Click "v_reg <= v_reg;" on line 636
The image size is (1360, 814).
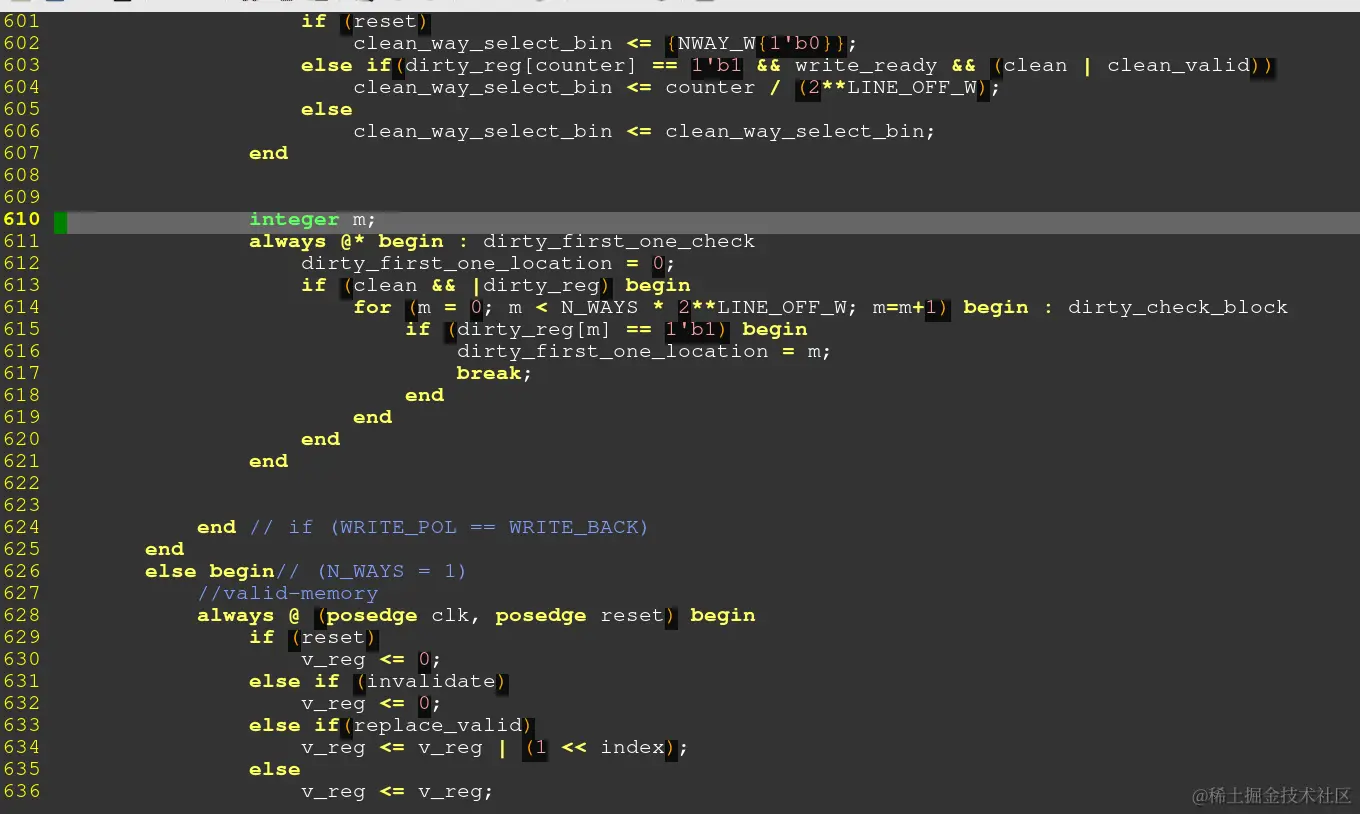[398, 792]
